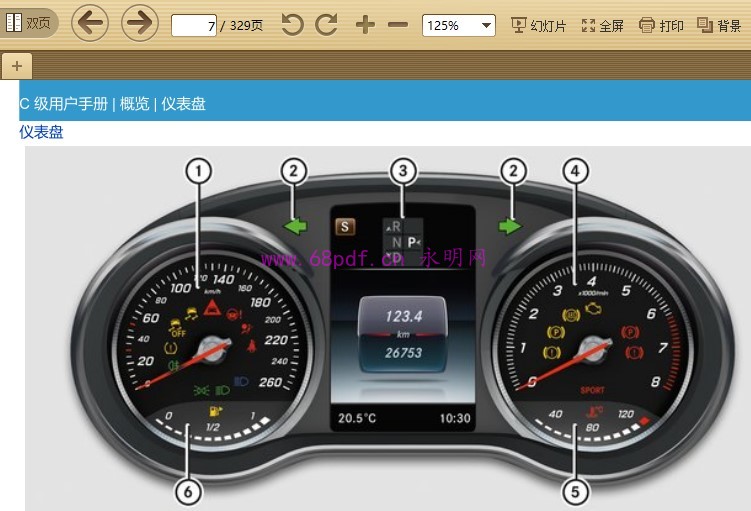751x511 pixels.
Task: Rotate the page clockwise
Action: (x=327, y=25)
